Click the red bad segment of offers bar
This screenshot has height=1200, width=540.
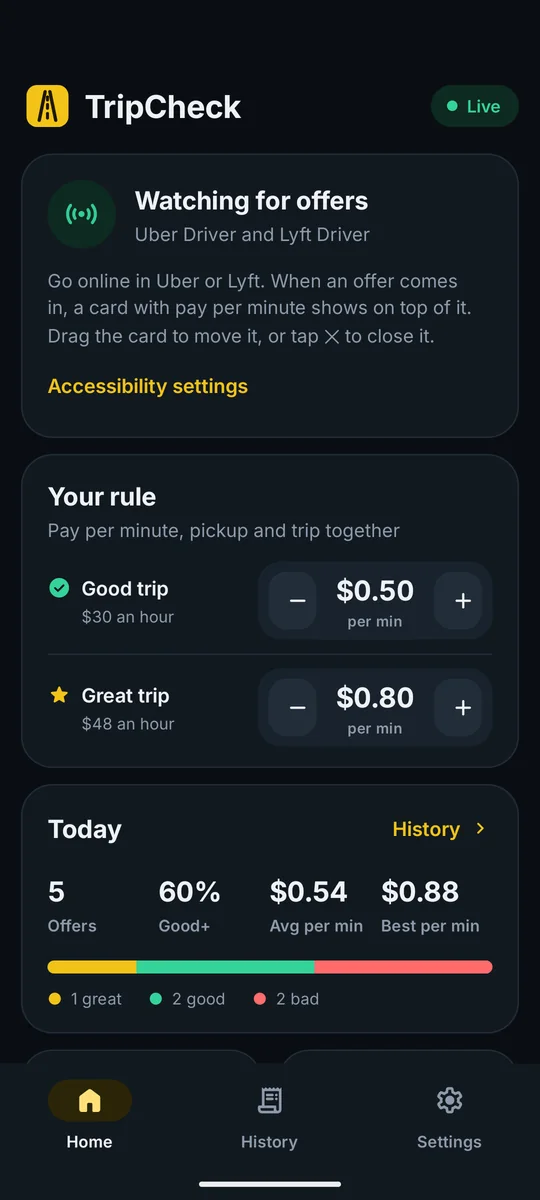[403, 967]
